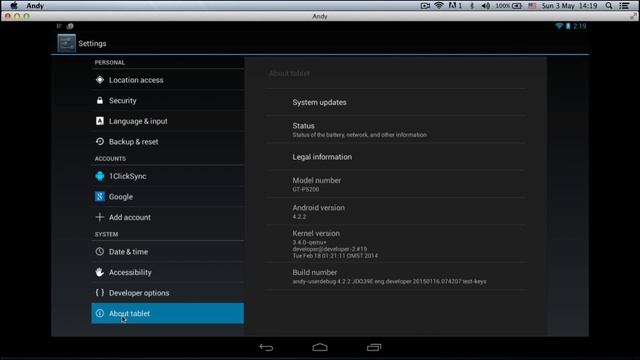Click the Android clock showing 2:19
Viewport: 640px width, 360px height.
580,26
